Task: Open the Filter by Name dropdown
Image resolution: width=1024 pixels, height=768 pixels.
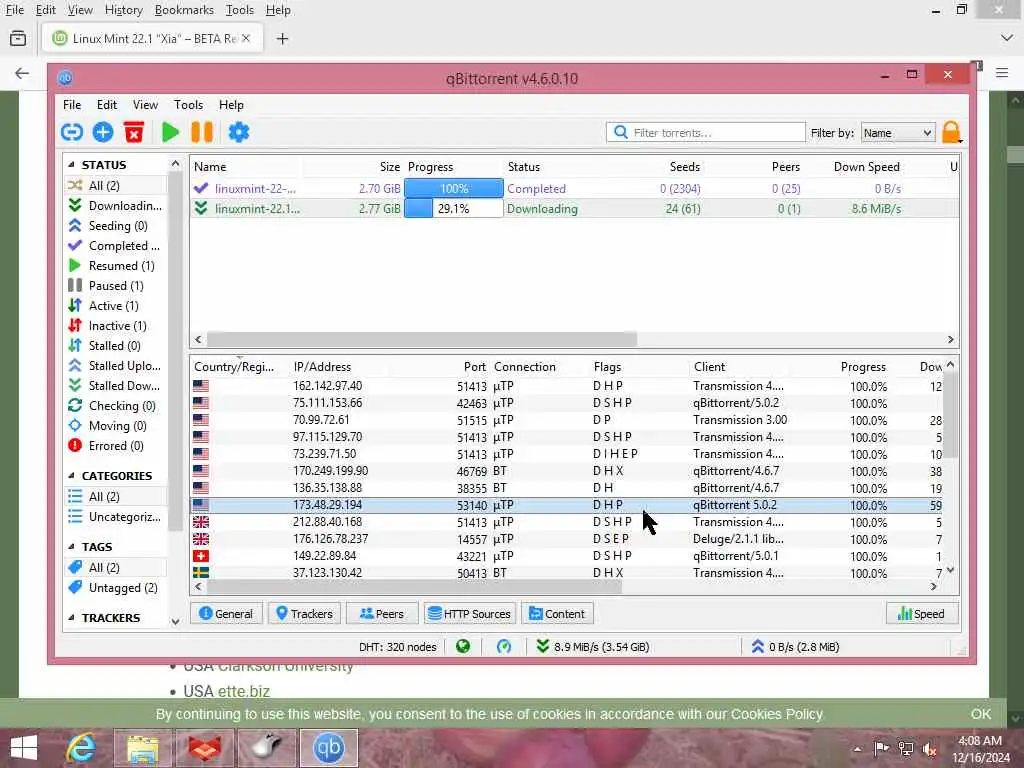Action: click(x=898, y=133)
